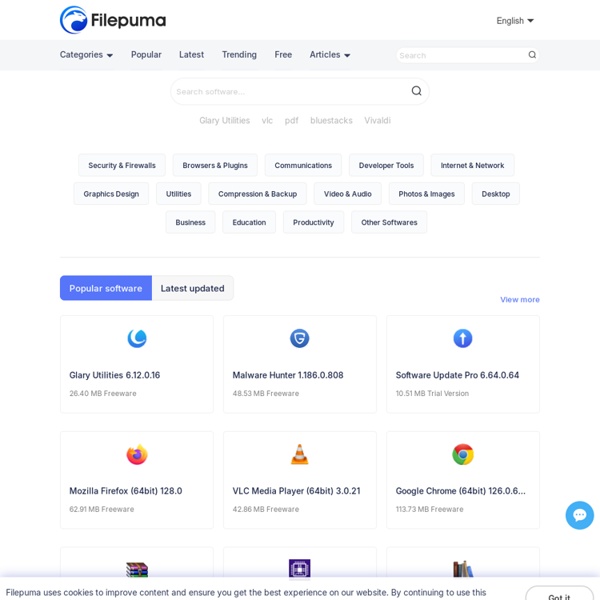Open the Security & Firewalls category
This screenshot has height=600, width=600.
122,165
